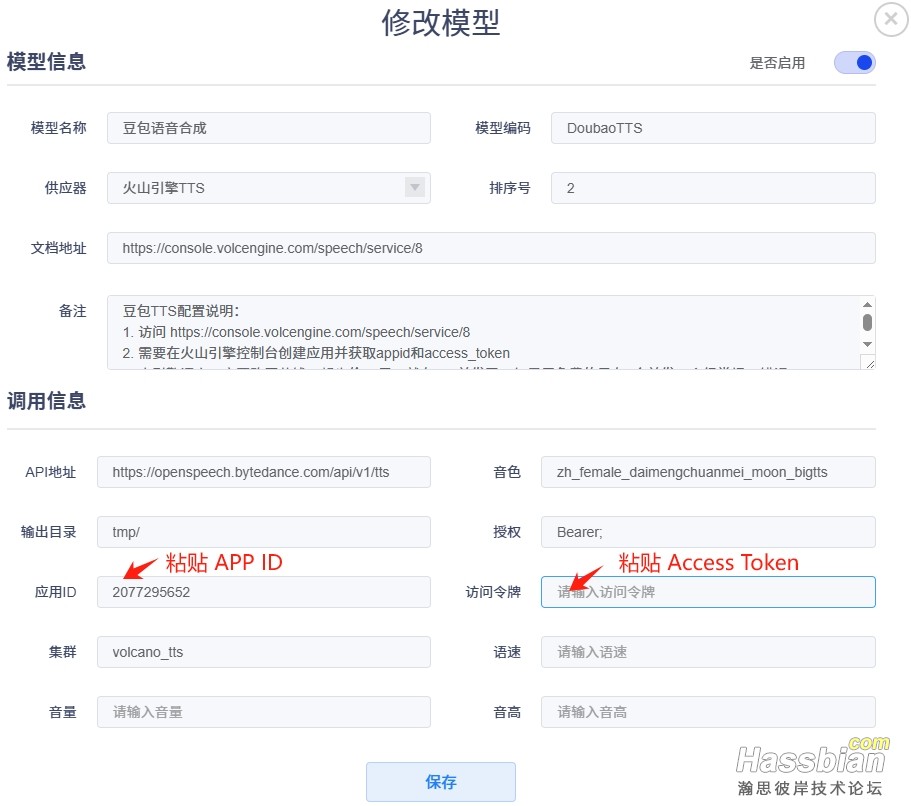
Task: Click the 文档地址 URL input field
Action: [x=491, y=248]
